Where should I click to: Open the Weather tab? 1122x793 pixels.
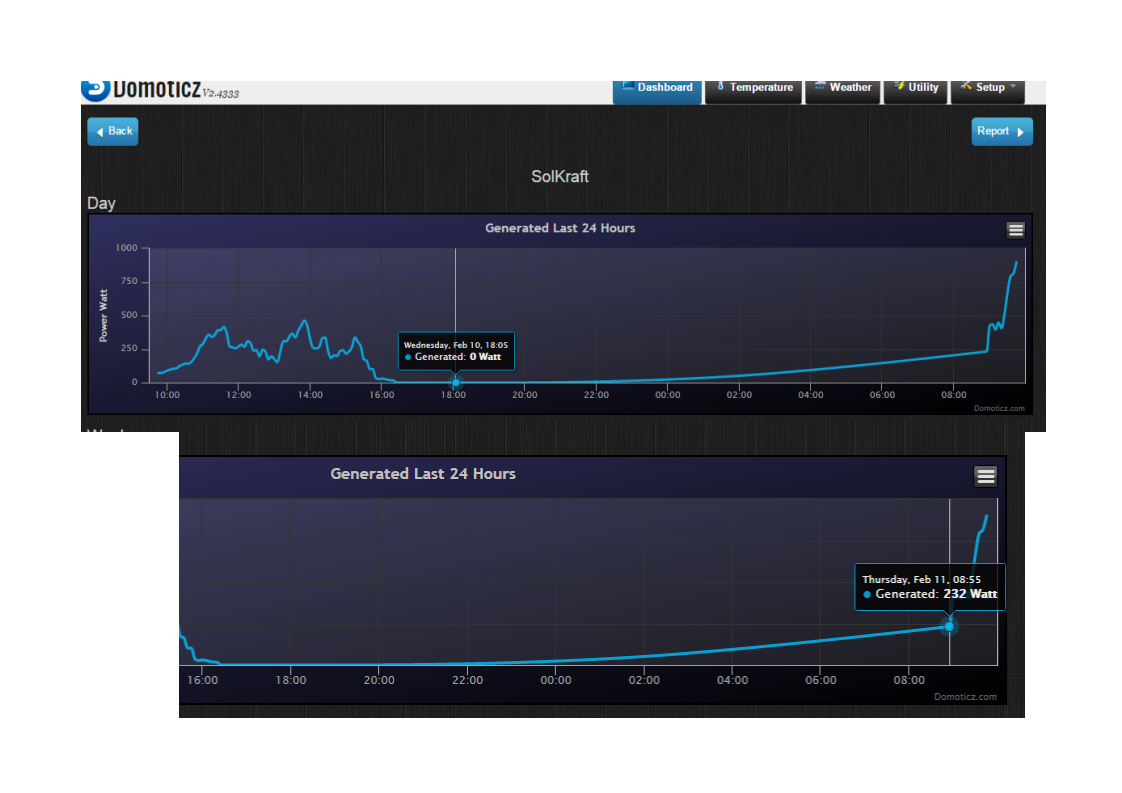[x=842, y=92]
